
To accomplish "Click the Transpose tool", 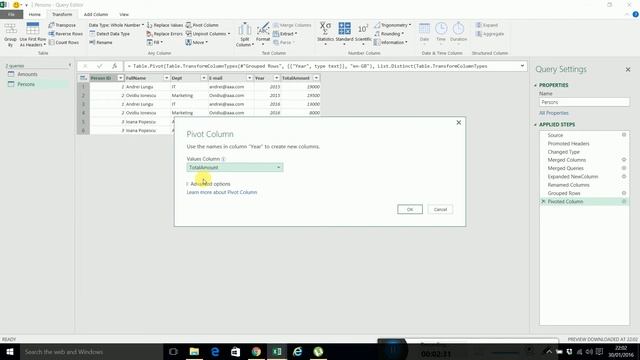I will pos(62,25).
